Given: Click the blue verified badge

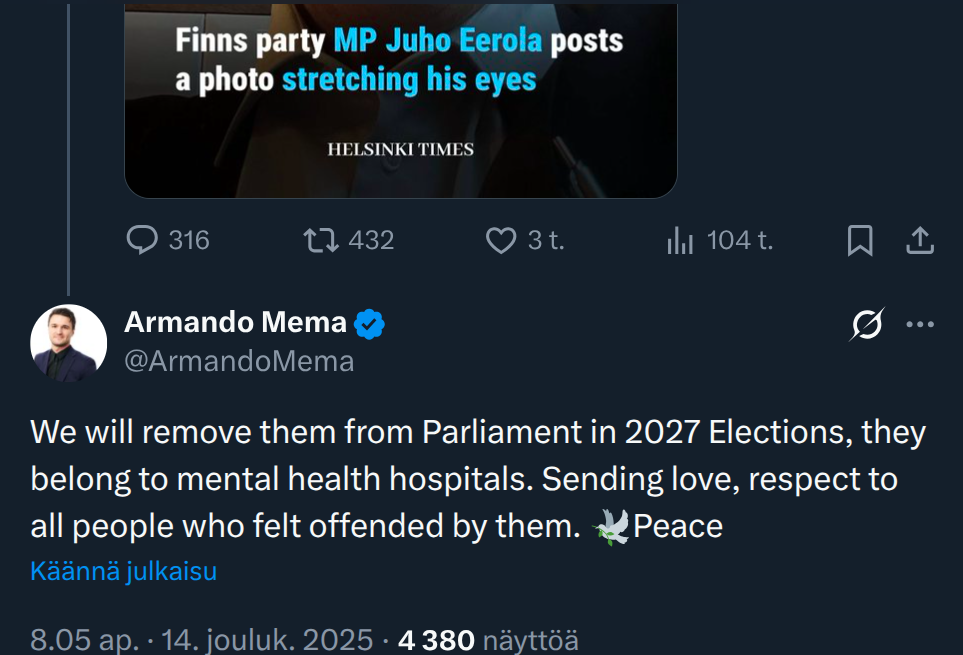Looking at the screenshot, I should [x=371, y=323].
